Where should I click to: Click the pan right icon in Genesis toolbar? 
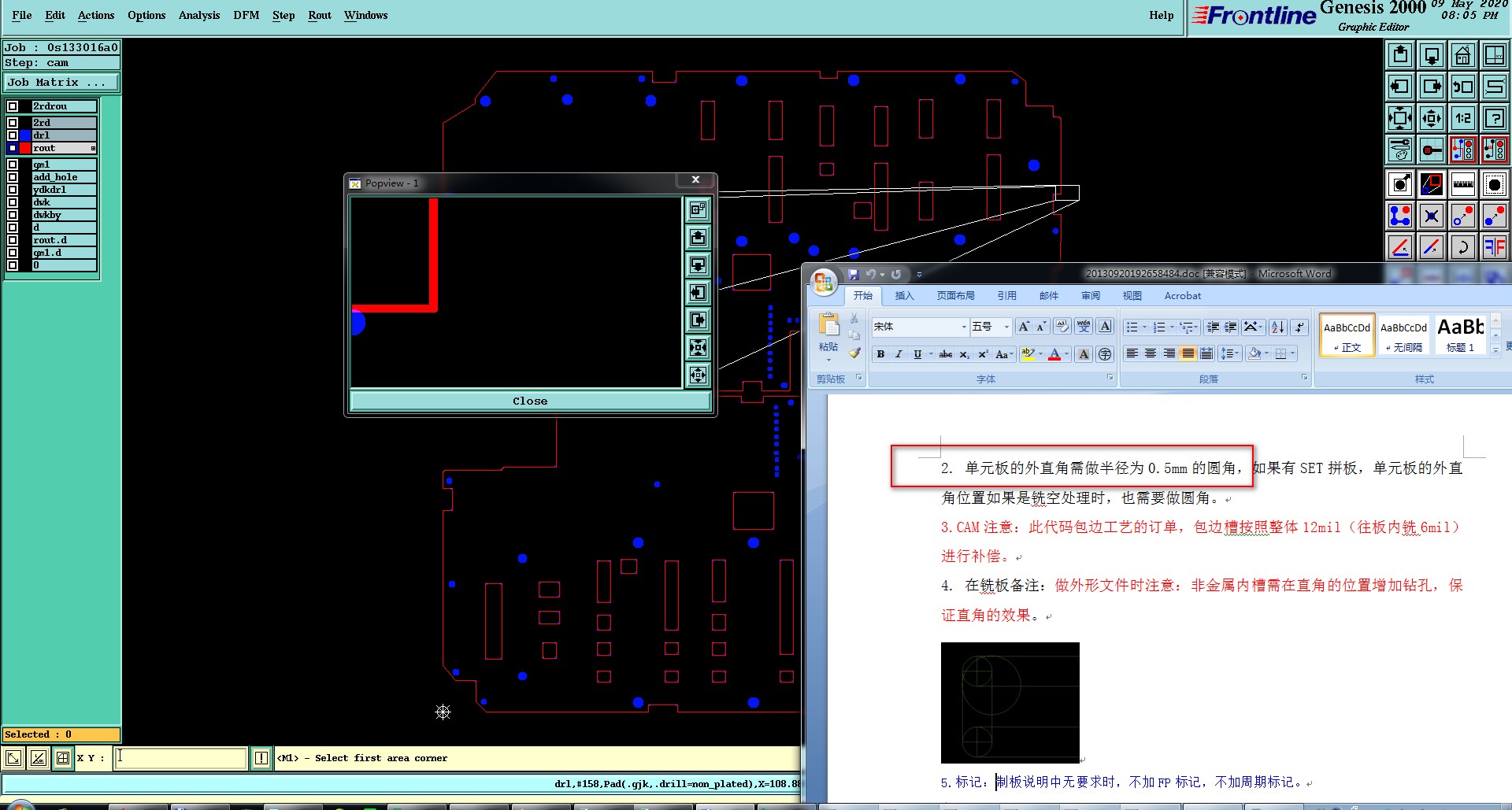click(x=1432, y=87)
